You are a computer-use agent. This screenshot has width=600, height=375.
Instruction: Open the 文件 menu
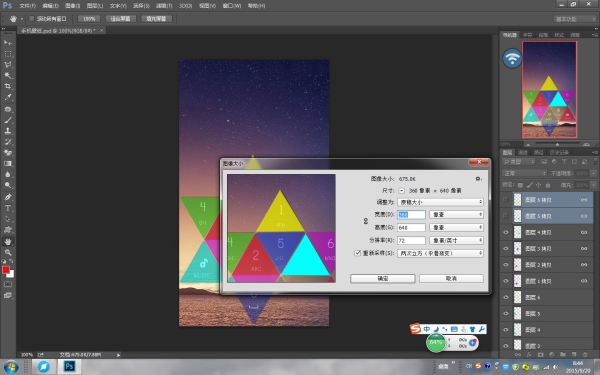[27, 6]
